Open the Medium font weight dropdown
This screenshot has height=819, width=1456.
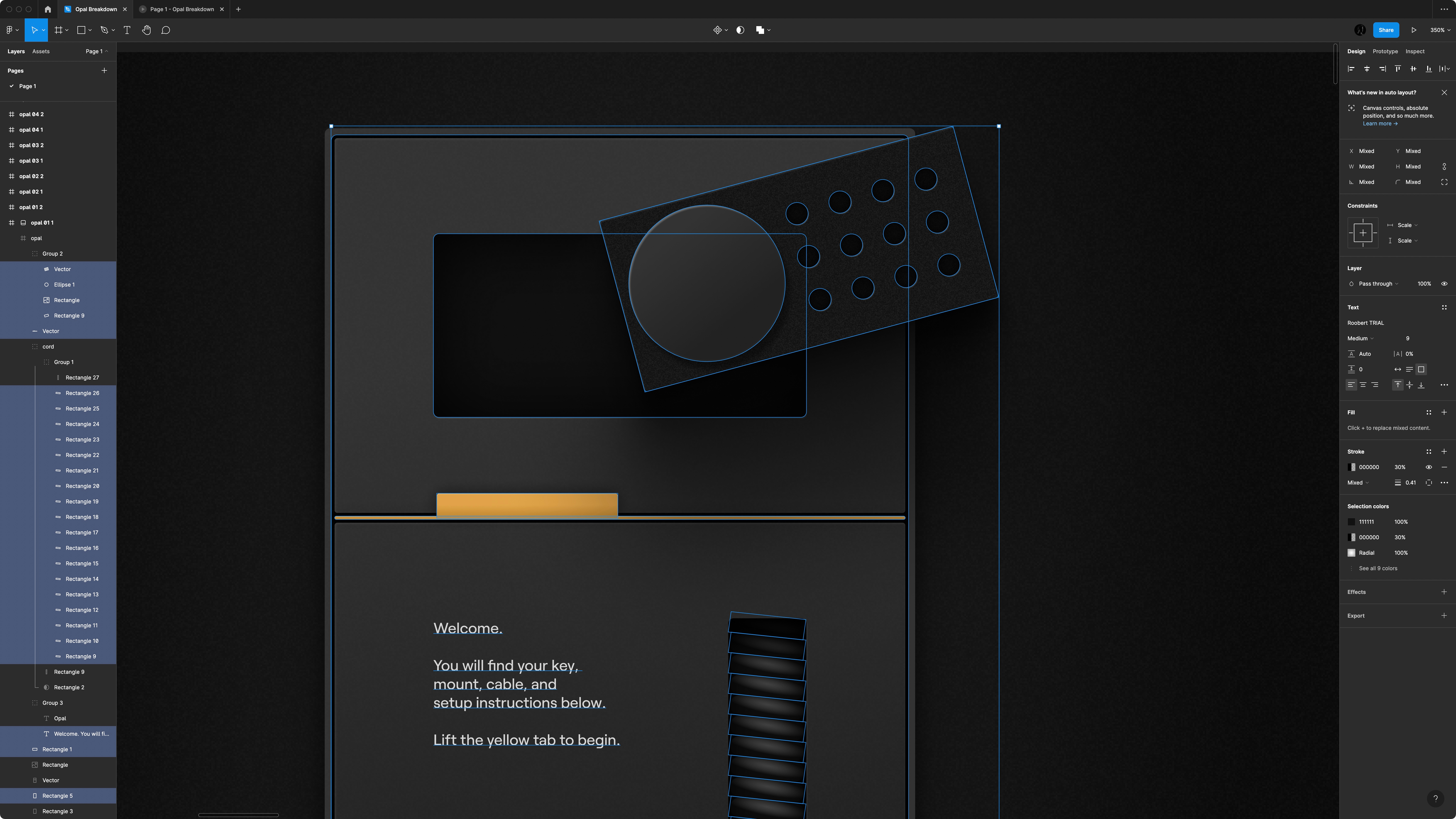click(x=1360, y=339)
